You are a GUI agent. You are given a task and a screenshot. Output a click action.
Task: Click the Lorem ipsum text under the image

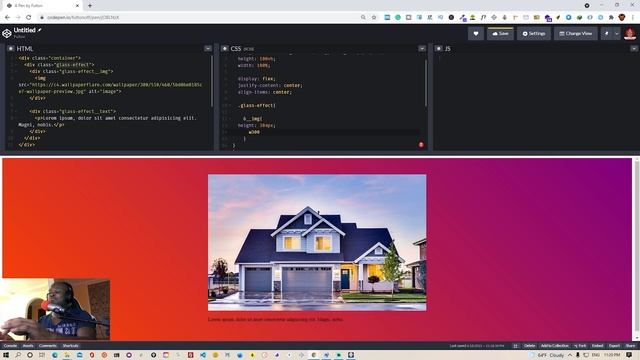tap(276, 319)
